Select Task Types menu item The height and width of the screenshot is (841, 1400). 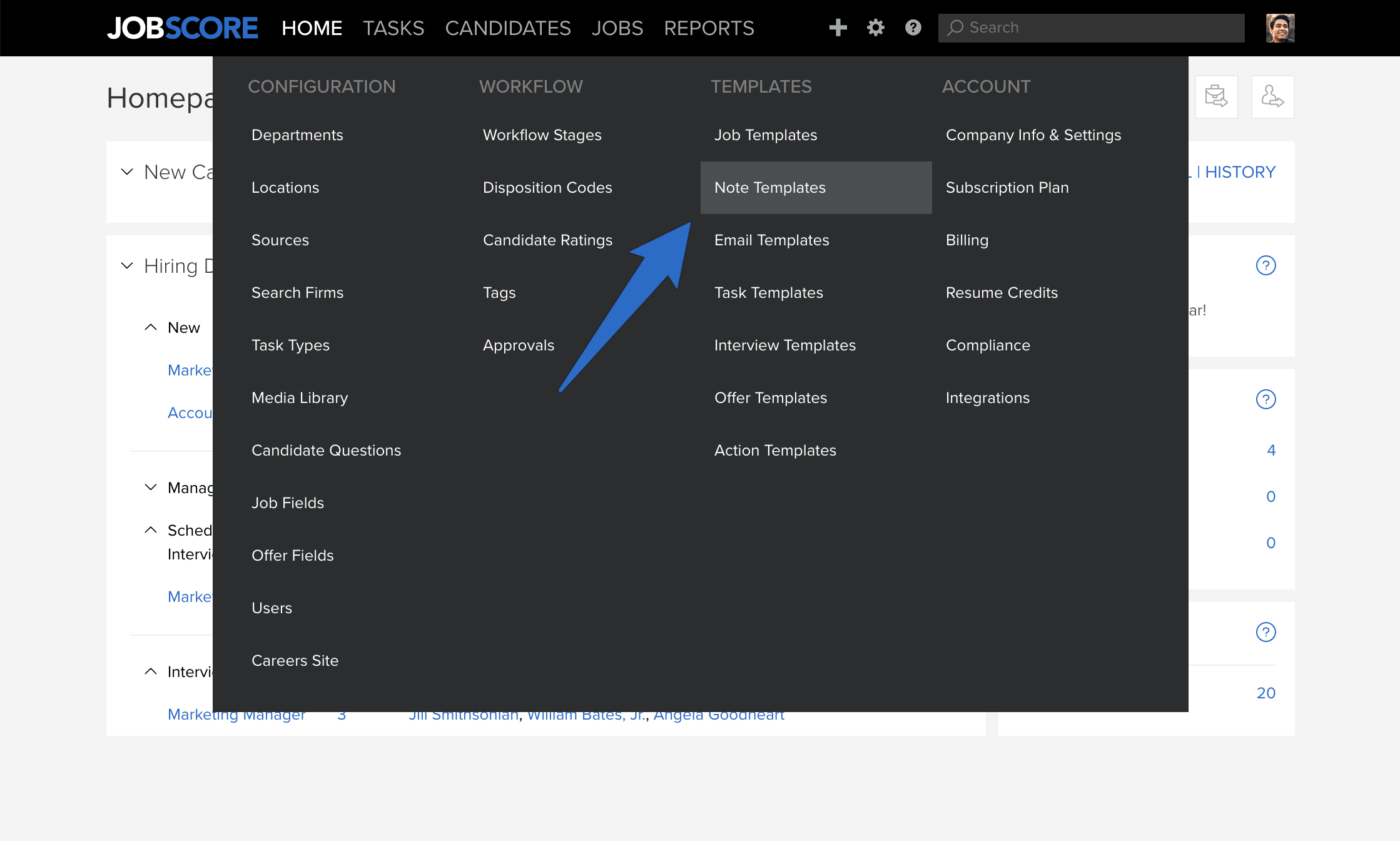[290, 345]
